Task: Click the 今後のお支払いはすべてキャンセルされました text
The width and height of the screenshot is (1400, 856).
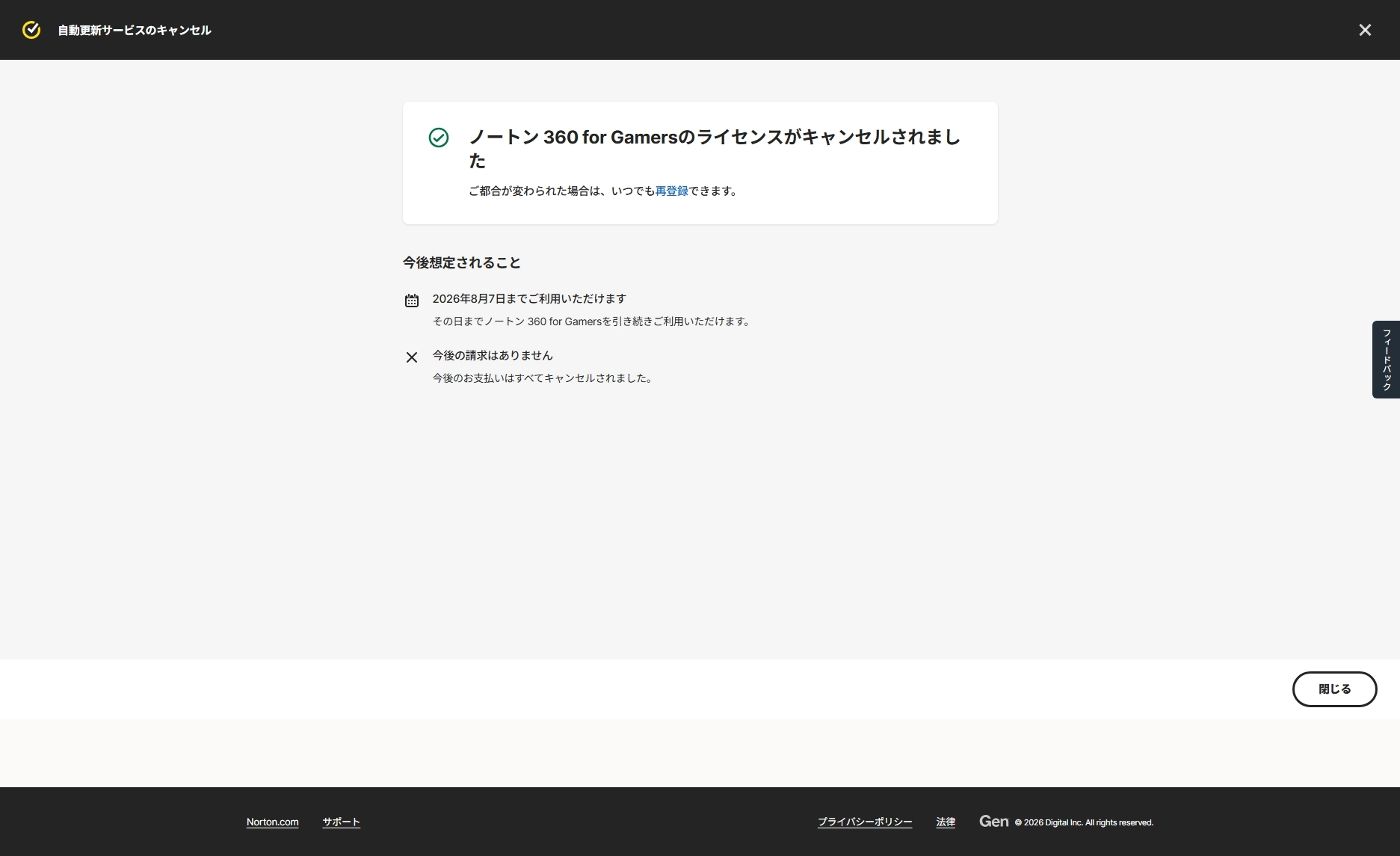Action: (x=544, y=379)
